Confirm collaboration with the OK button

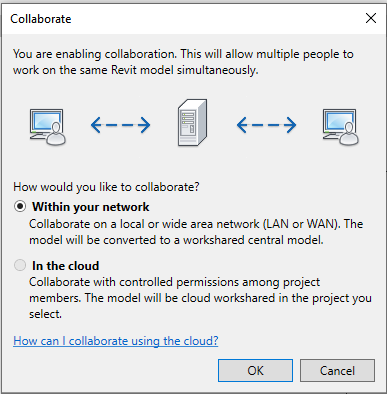coord(255,371)
